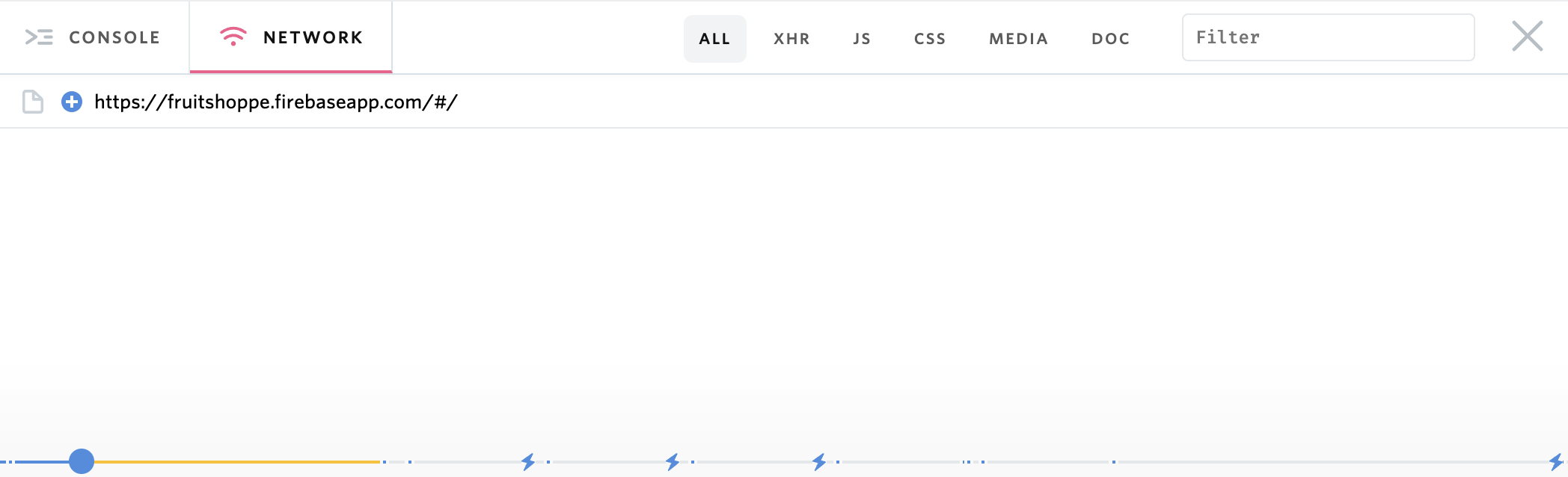Select the Network tab
The image size is (1568, 477).
(291, 37)
